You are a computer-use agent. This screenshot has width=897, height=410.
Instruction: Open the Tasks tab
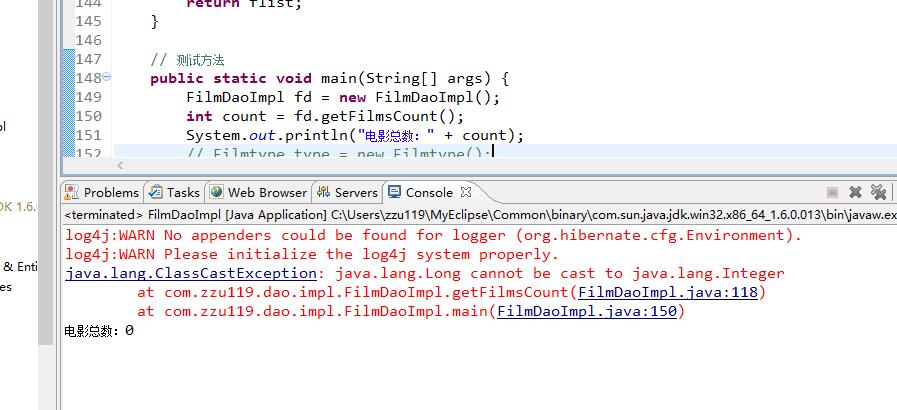[174, 193]
